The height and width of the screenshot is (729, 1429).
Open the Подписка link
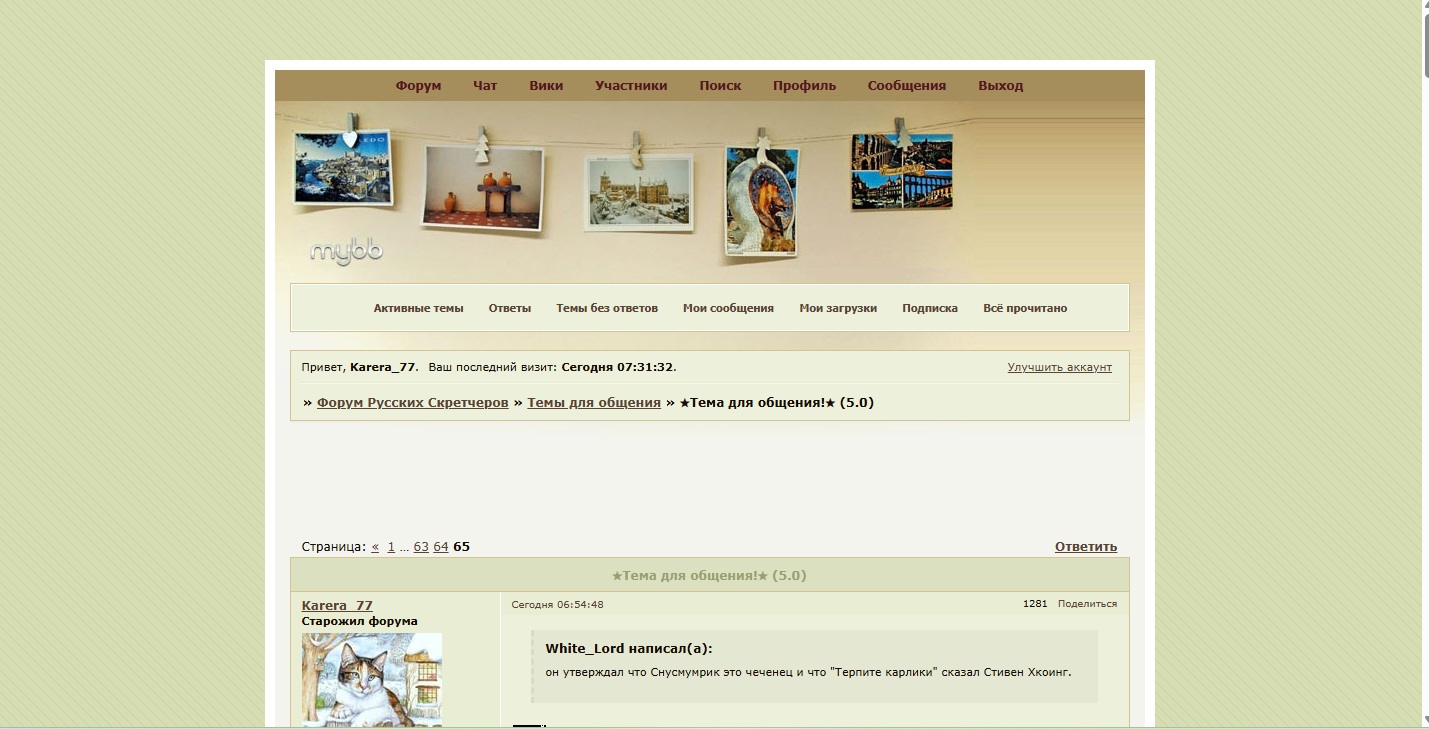pyautogui.click(x=930, y=308)
